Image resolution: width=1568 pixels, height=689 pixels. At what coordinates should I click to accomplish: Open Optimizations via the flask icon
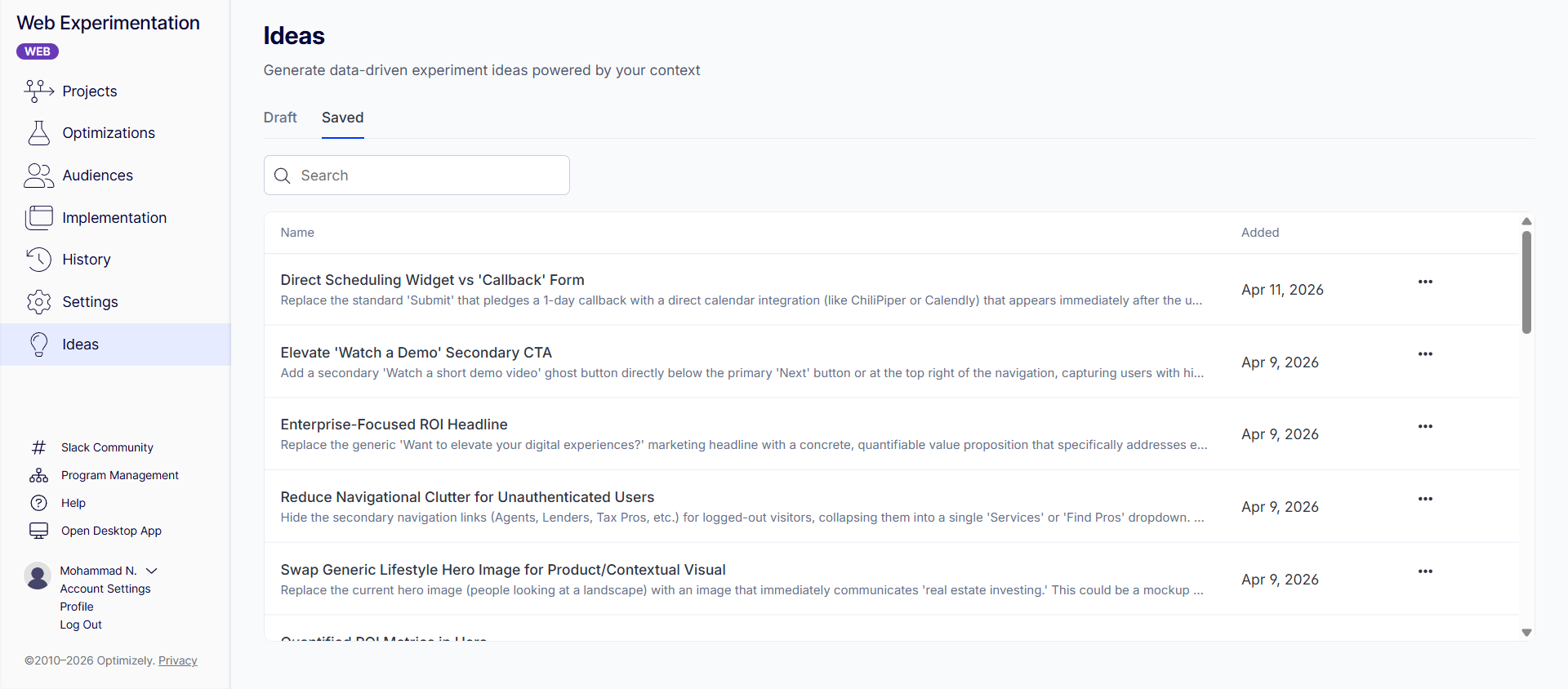click(x=38, y=133)
